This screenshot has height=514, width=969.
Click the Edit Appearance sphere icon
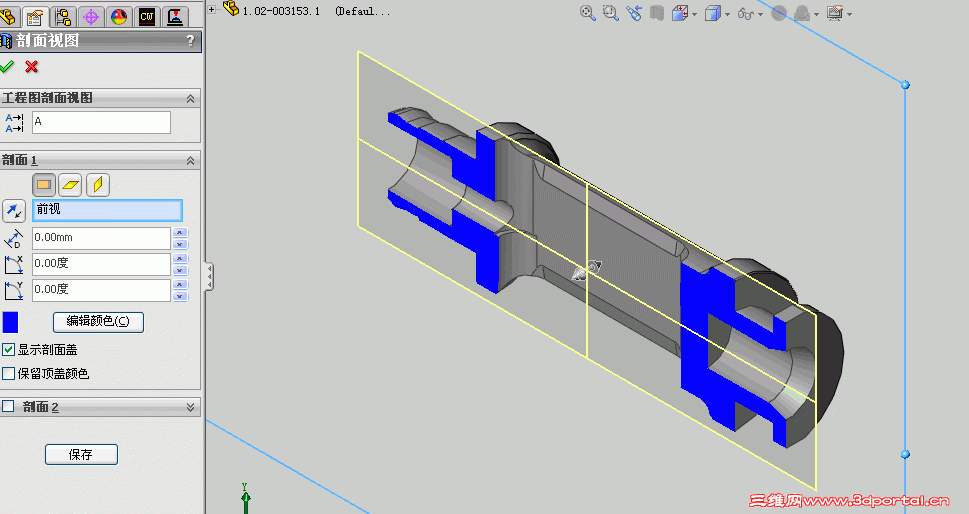click(779, 13)
